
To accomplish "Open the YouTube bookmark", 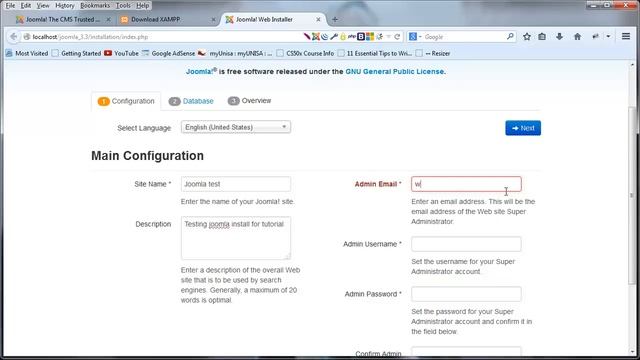I will [121, 53].
